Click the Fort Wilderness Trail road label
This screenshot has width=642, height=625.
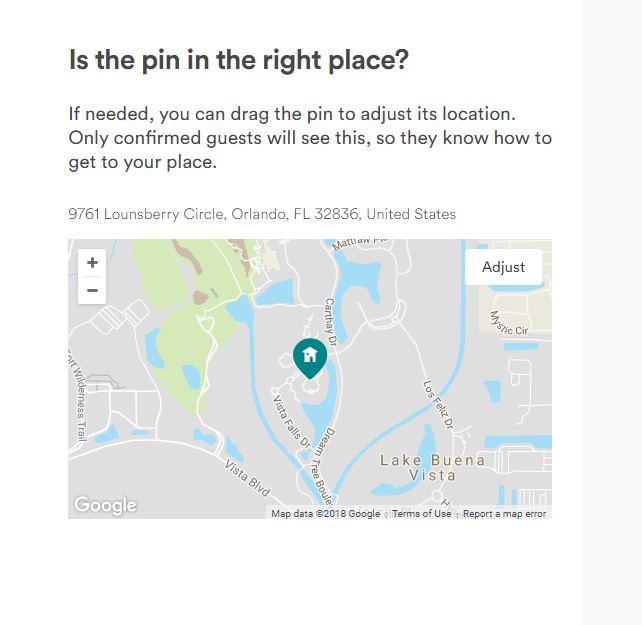tap(78, 395)
